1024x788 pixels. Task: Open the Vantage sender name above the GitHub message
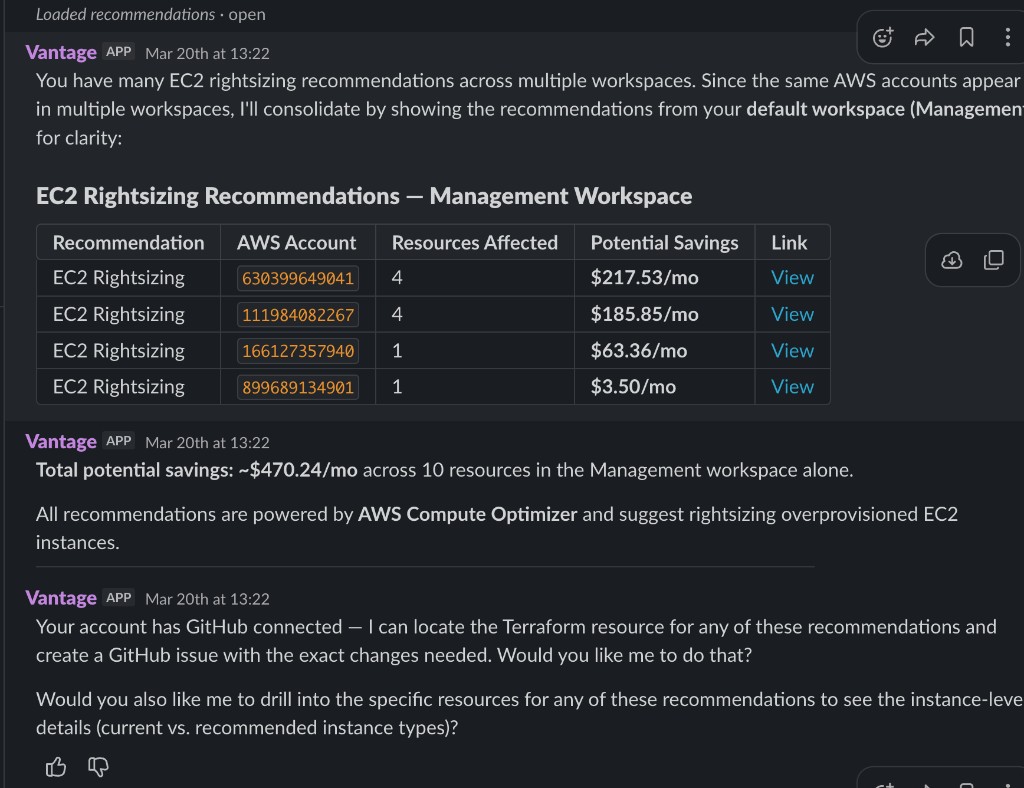click(x=61, y=598)
